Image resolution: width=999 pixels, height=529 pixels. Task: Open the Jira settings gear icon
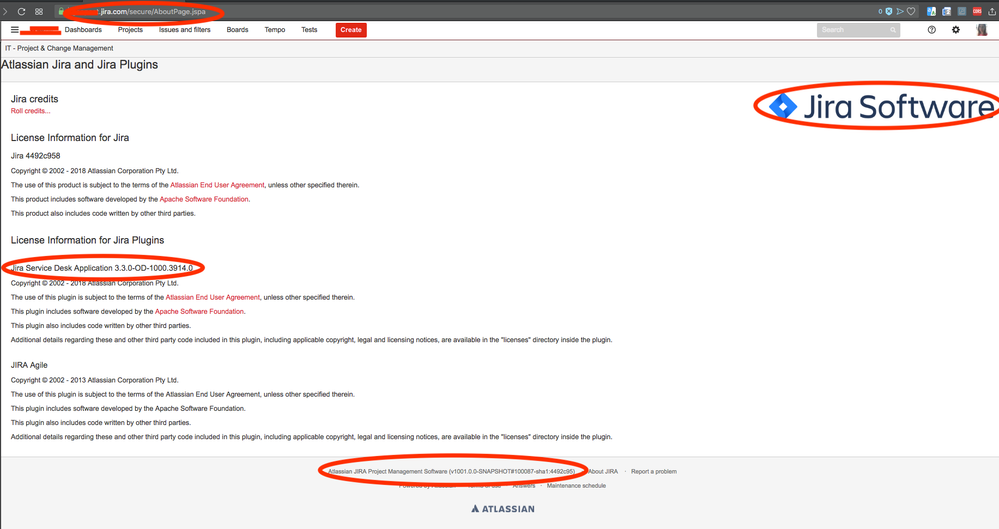click(x=956, y=29)
